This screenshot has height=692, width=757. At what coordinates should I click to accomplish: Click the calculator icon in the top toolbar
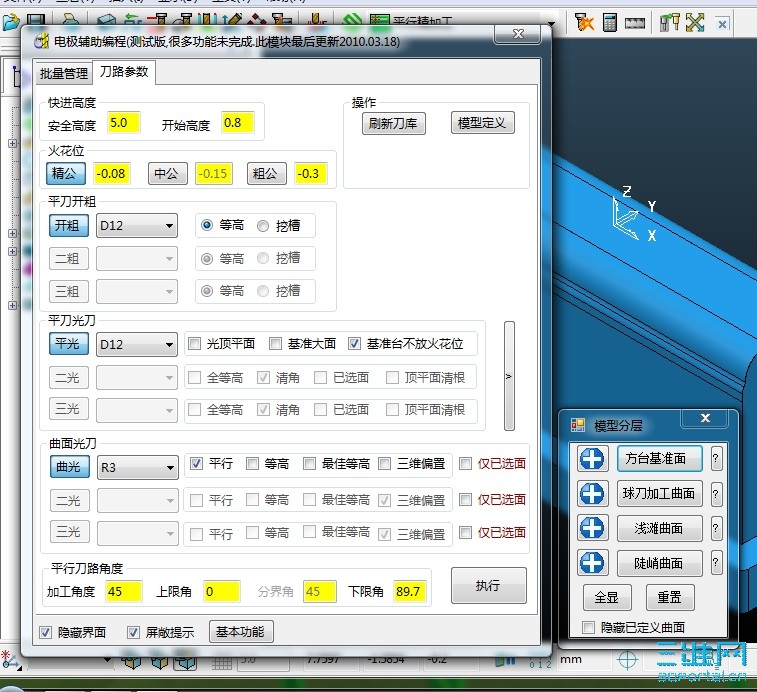[x=610, y=22]
